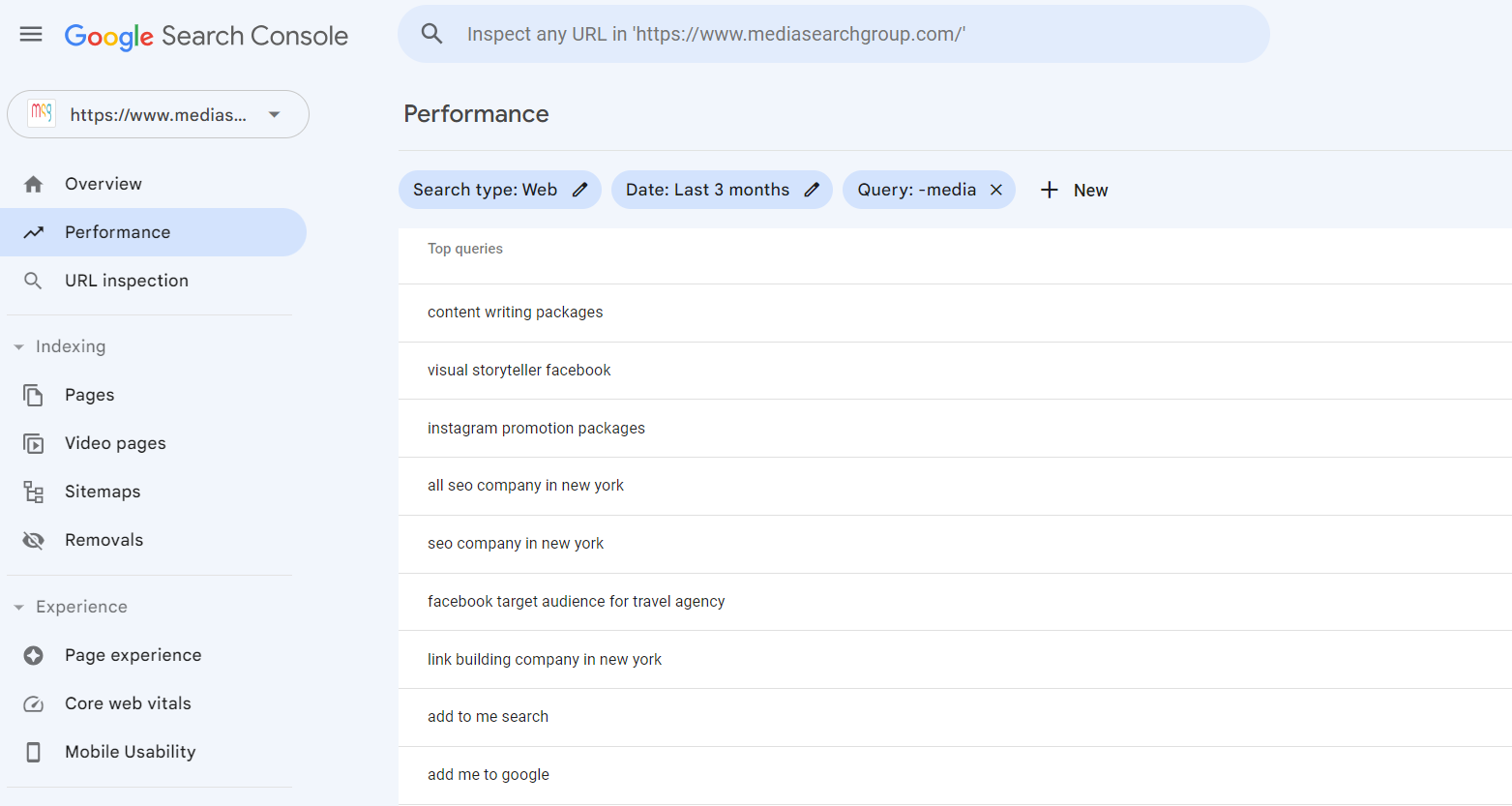The image size is (1512, 806).
Task: Open the property selector dropdown
Action: pyautogui.click(x=158, y=114)
